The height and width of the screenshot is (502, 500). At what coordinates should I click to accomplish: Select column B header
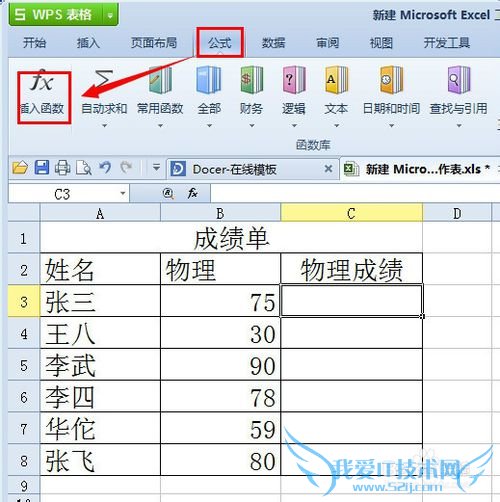(220, 213)
